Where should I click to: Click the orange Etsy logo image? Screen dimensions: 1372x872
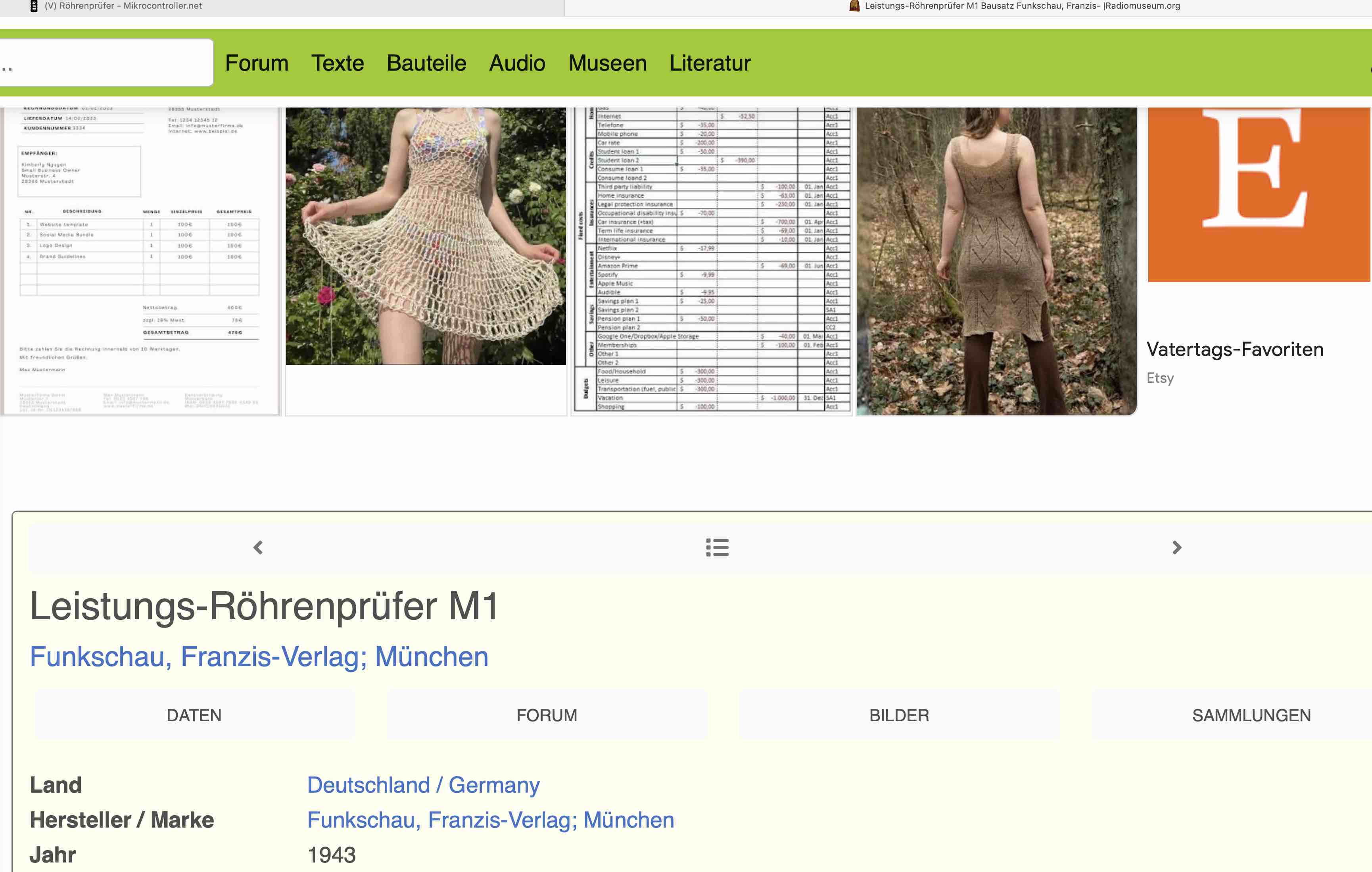[1259, 194]
